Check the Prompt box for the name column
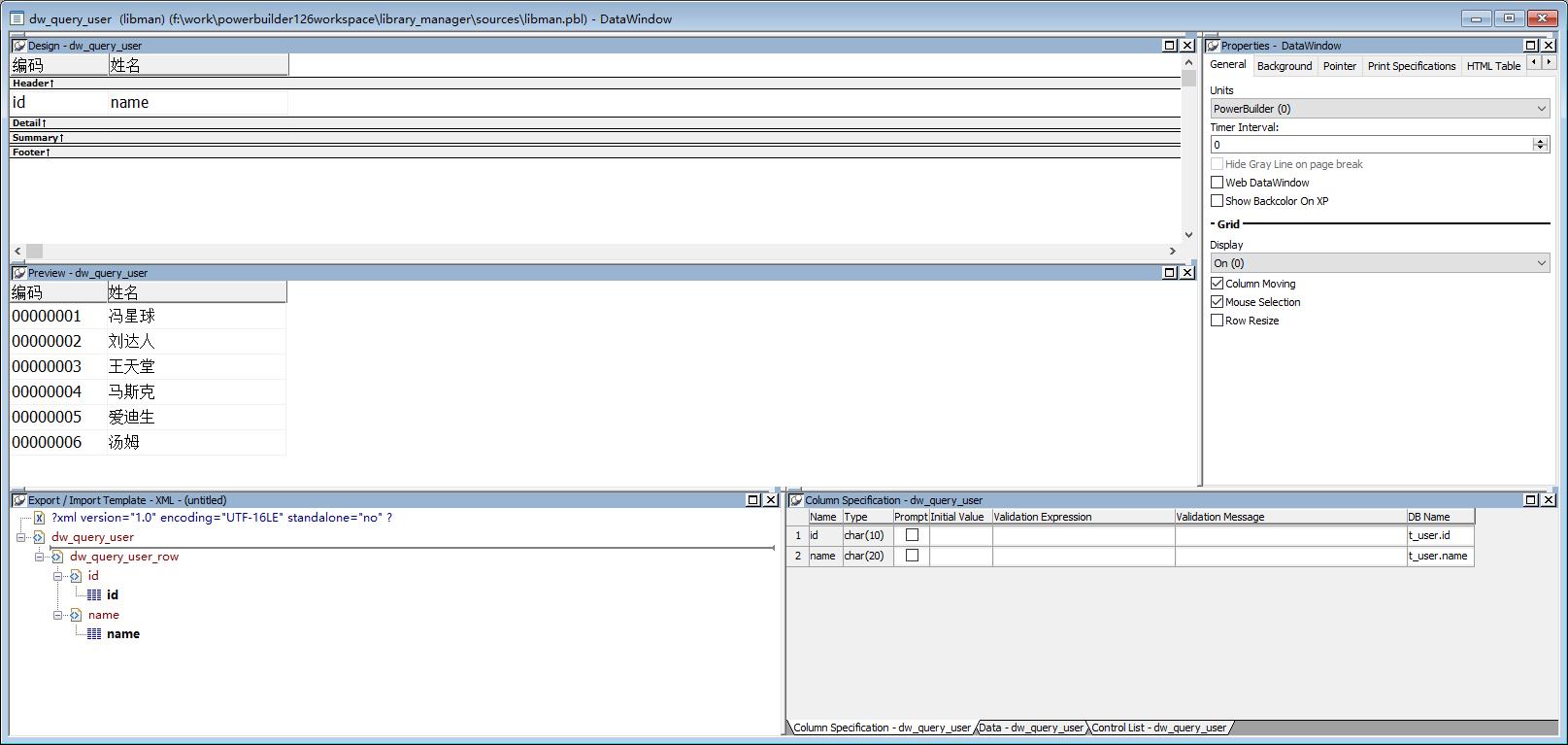 (912, 556)
